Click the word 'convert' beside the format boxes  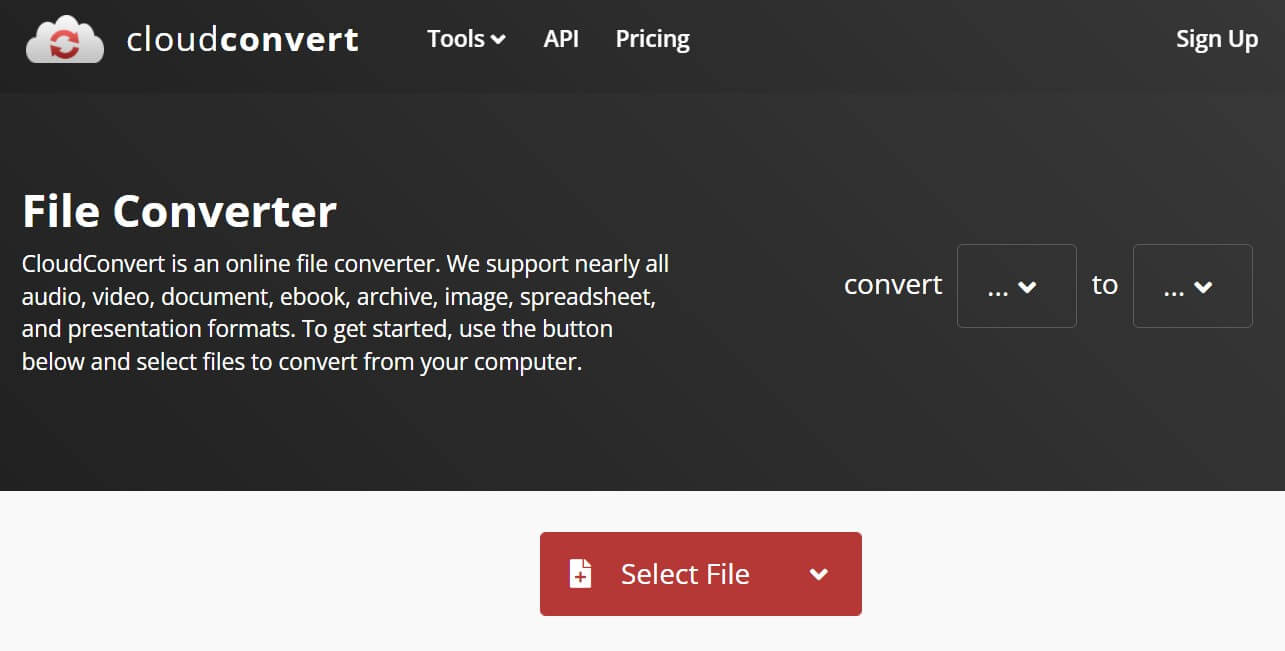click(893, 285)
